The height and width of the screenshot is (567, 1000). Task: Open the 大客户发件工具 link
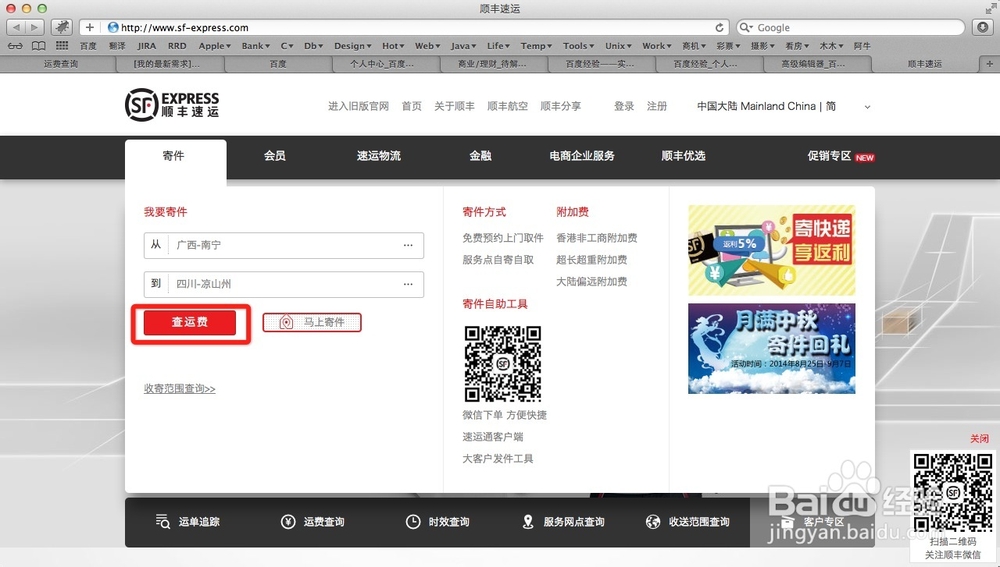coord(497,459)
